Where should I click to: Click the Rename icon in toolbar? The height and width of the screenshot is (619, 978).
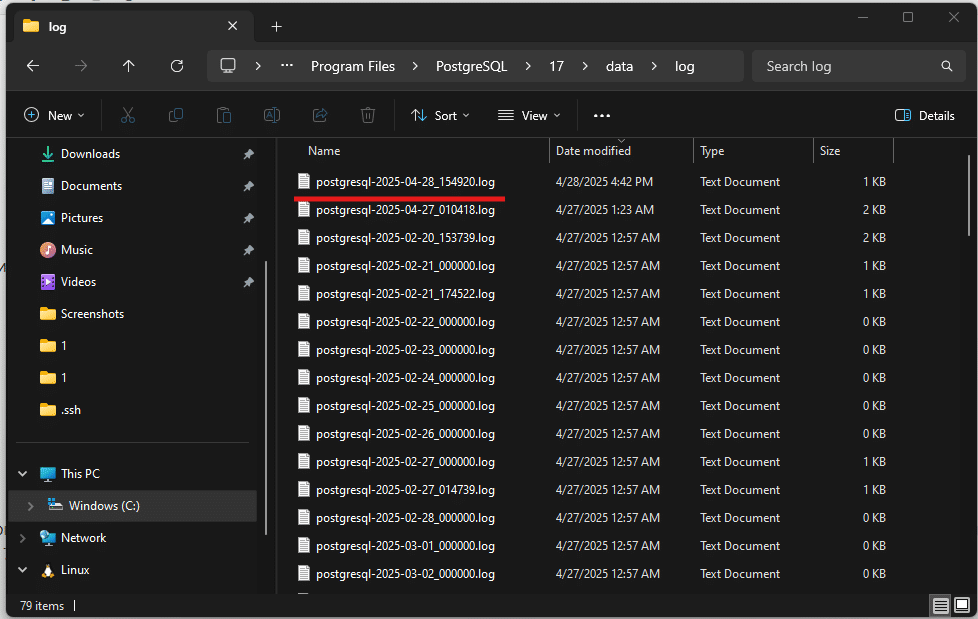point(272,115)
